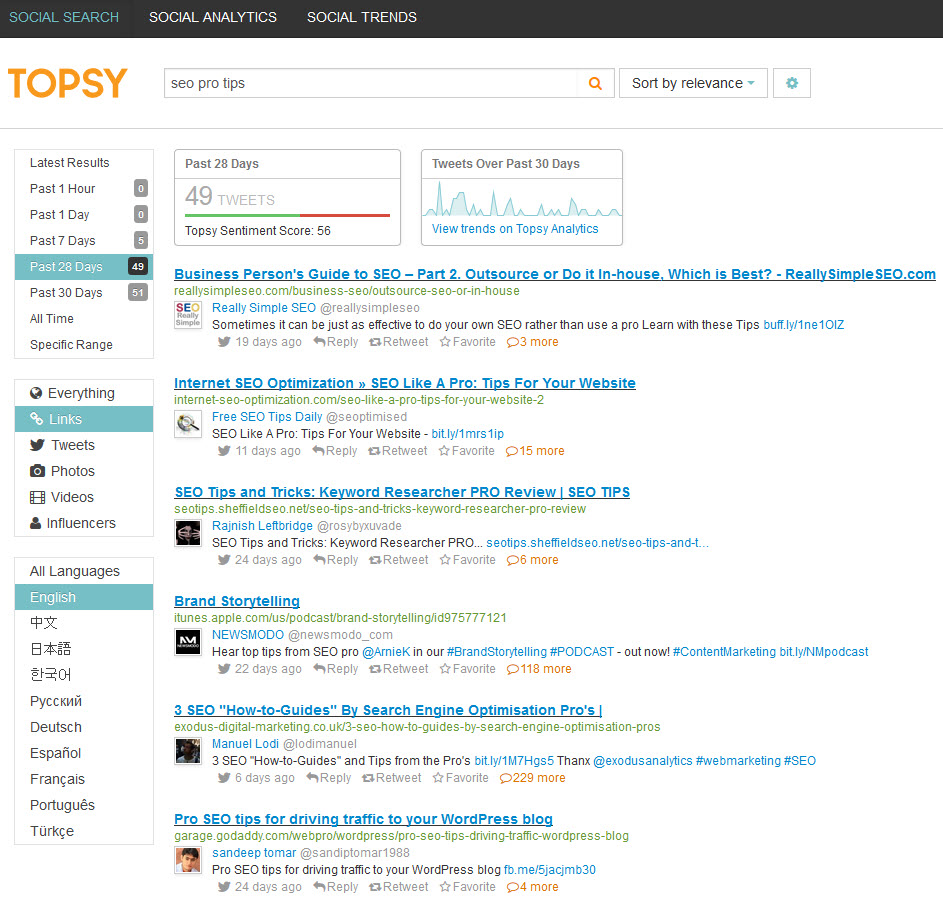Click the @ArnieK mention link

click(386, 652)
